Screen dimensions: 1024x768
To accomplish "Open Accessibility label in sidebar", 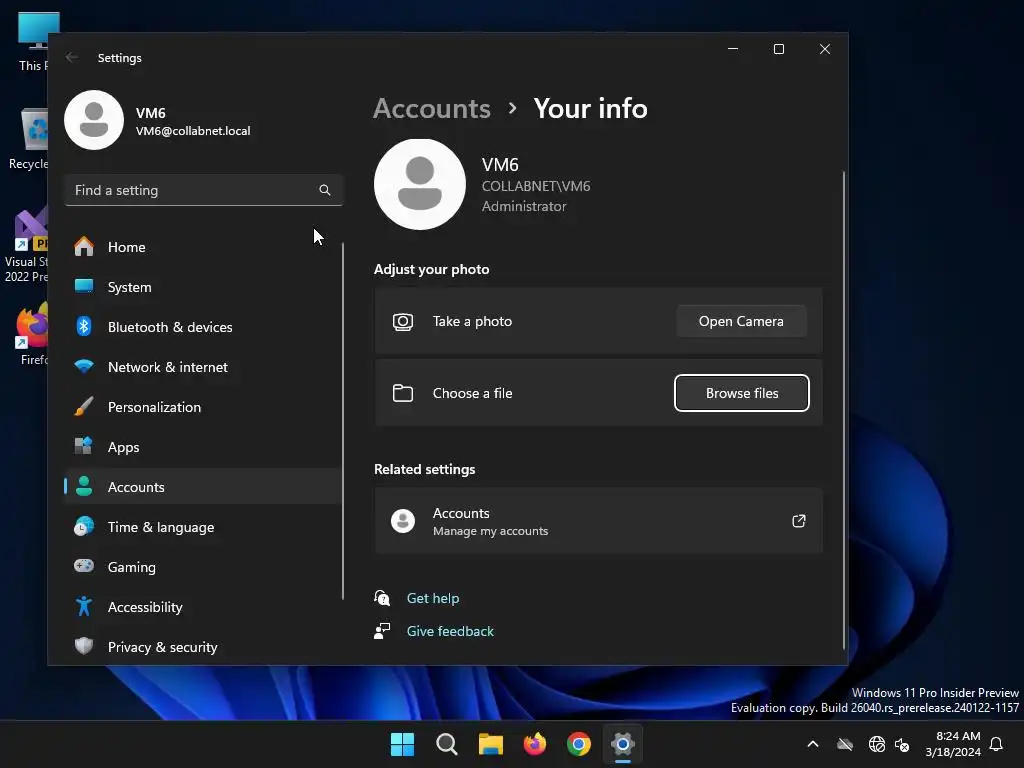I will (x=145, y=607).
